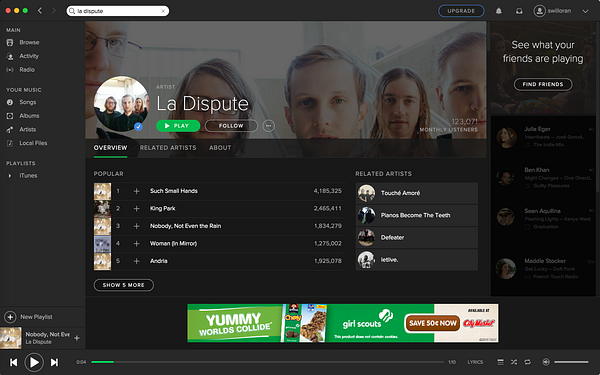This screenshot has height=375, width=600.
Task: Add Such Small Hands with its plus icon
Action: 137,191
